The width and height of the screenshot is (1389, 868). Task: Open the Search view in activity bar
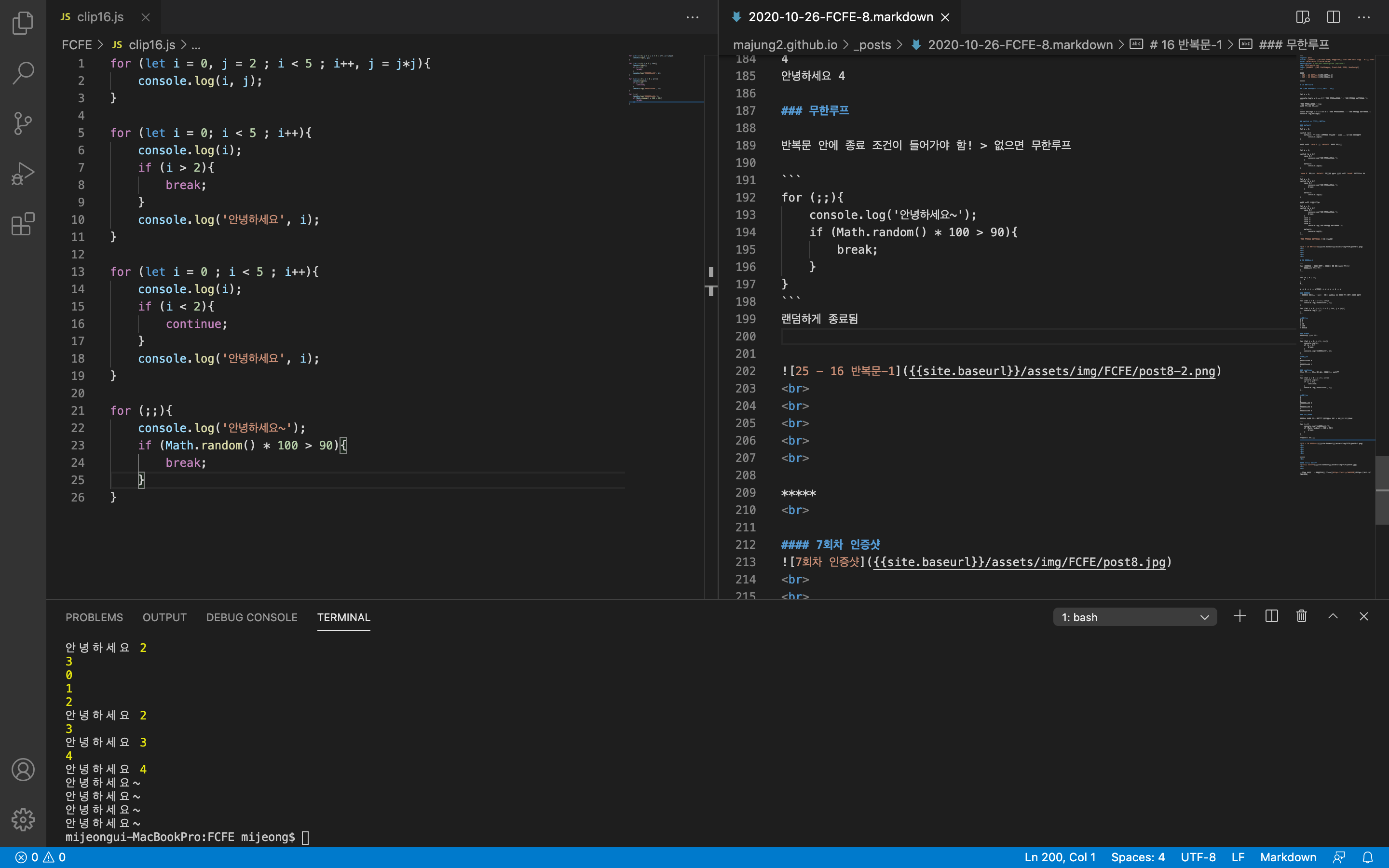point(23,73)
